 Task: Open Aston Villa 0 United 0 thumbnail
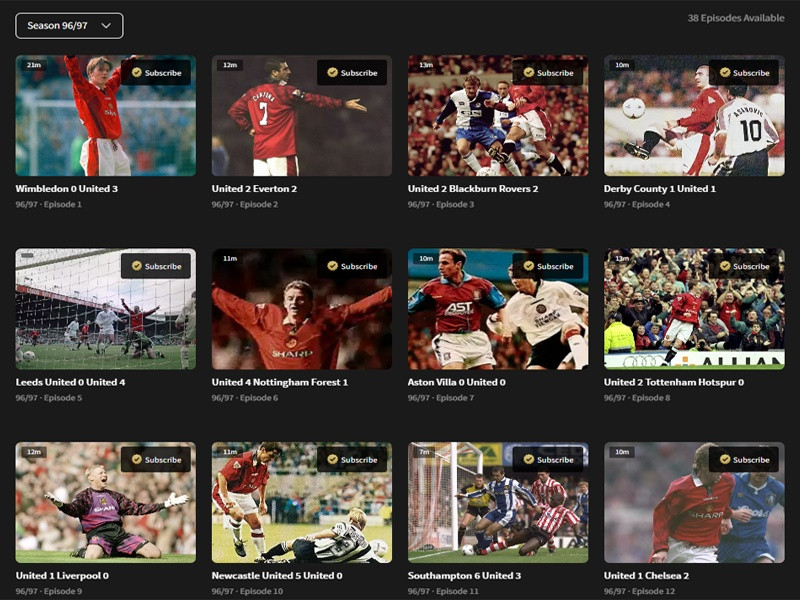(498, 309)
